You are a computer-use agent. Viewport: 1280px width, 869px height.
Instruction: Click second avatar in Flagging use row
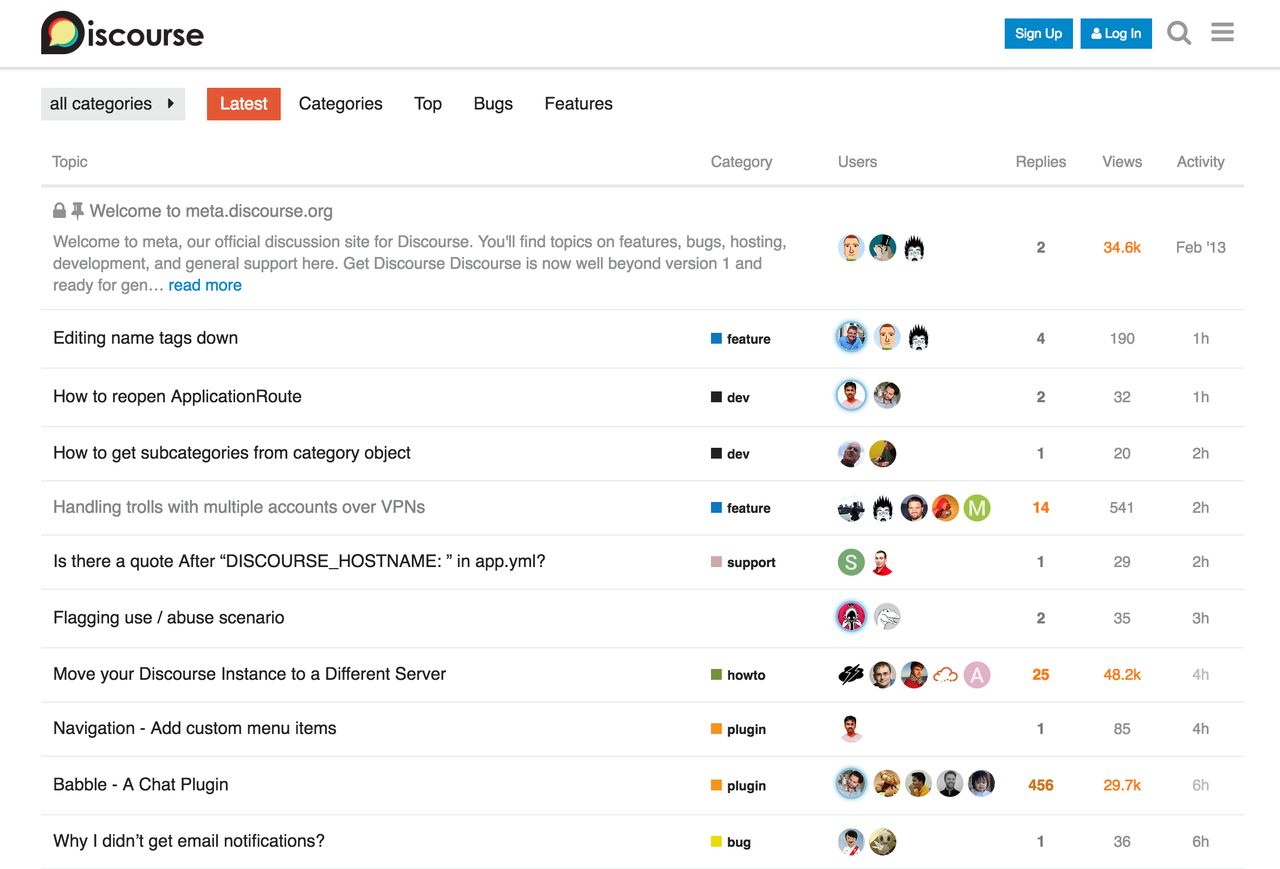(887, 617)
